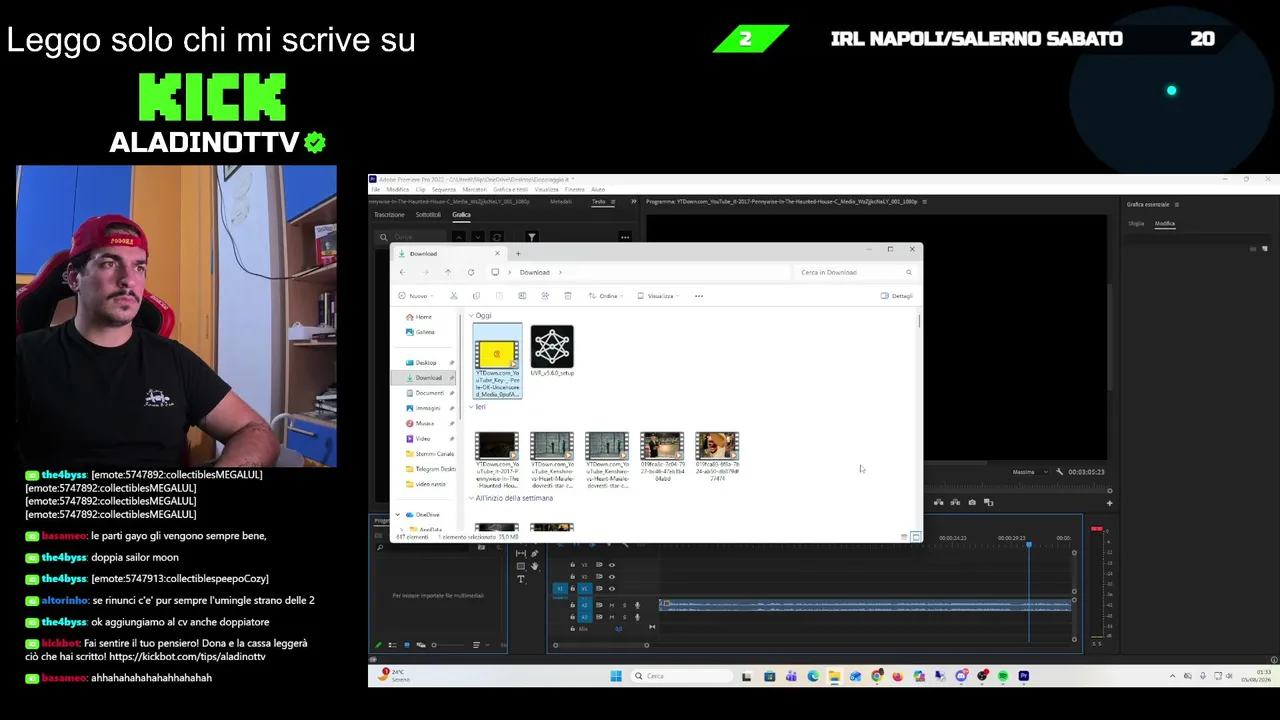Screen dimensions: 1280x720
Task: Open the Ordine sort dropdown
Action: 606,296
